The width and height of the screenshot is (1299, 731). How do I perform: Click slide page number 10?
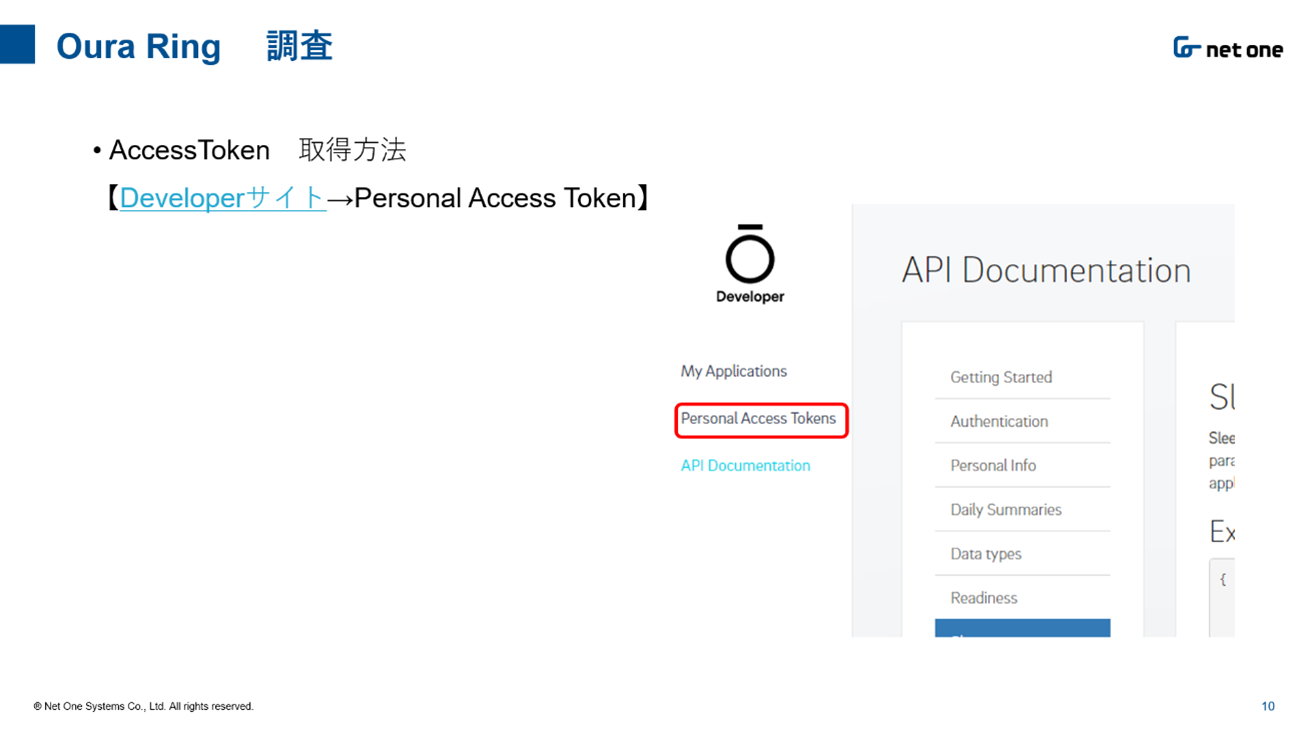click(1268, 706)
